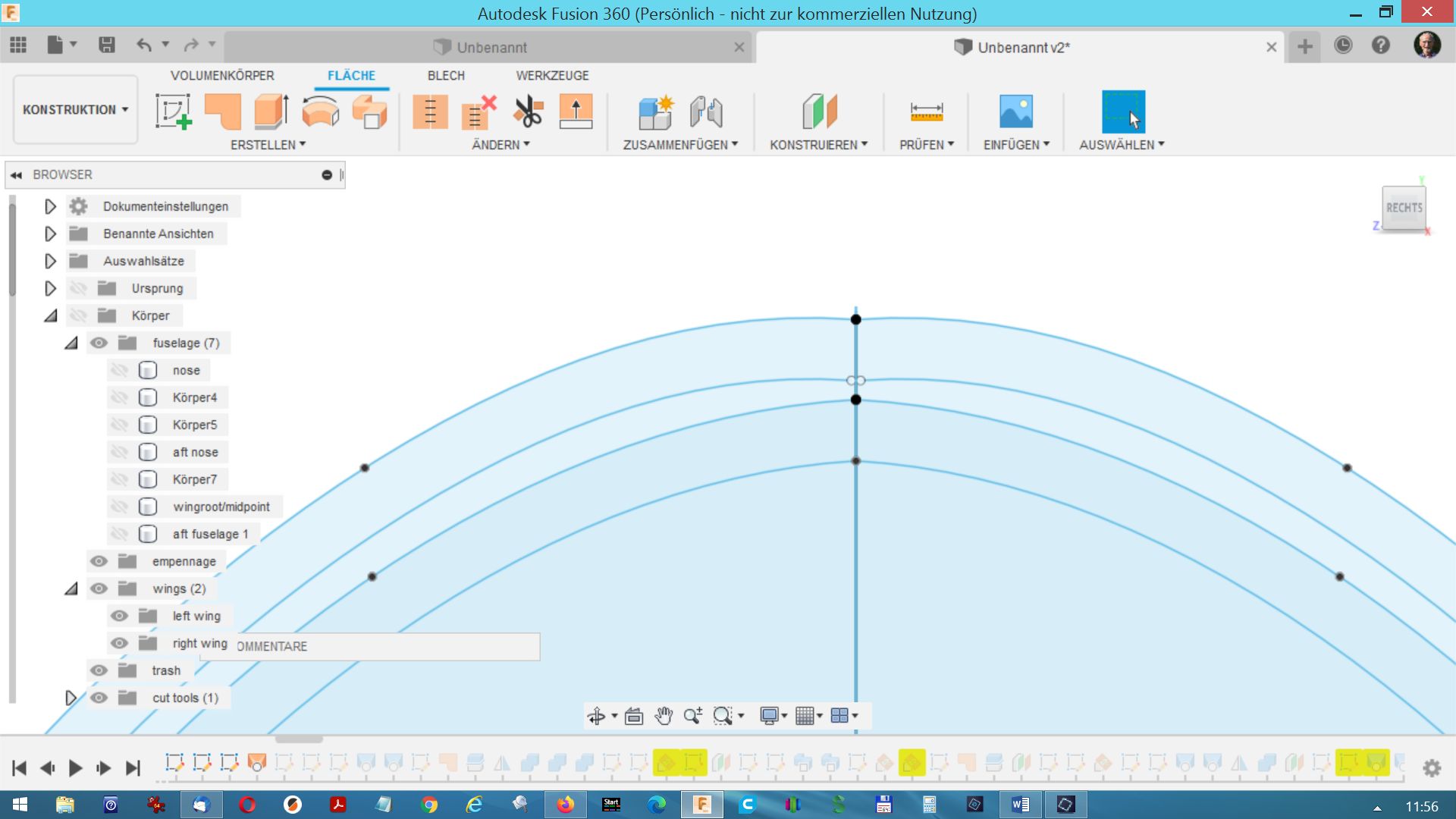Activate the Pan tool in the navigation bar

tap(664, 715)
